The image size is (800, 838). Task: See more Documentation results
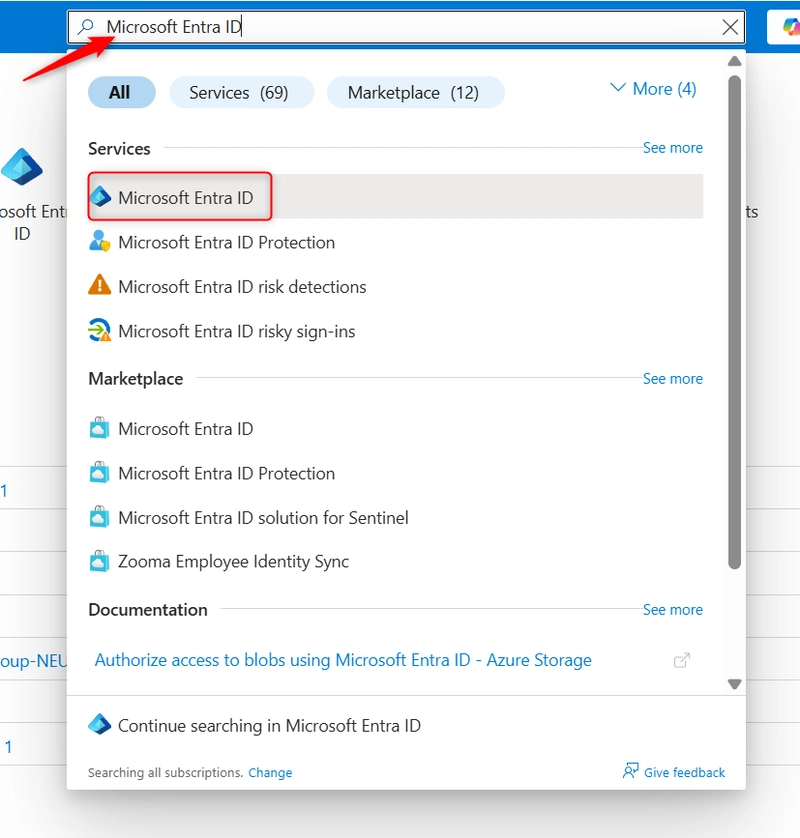coord(672,609)
